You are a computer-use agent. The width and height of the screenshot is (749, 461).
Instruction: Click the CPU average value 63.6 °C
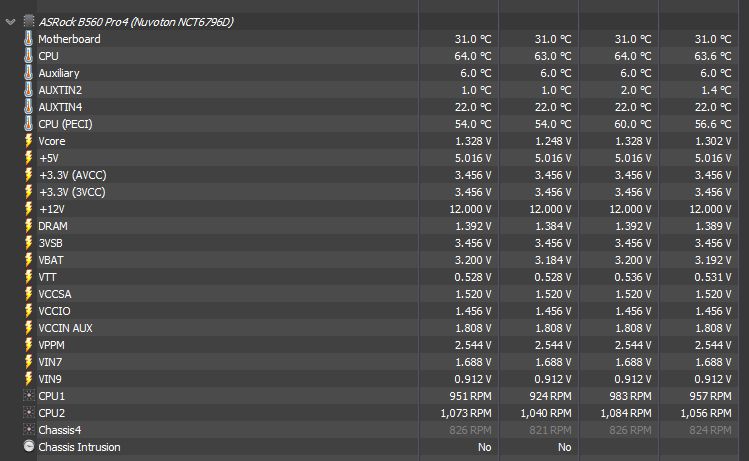click(713, 56)
